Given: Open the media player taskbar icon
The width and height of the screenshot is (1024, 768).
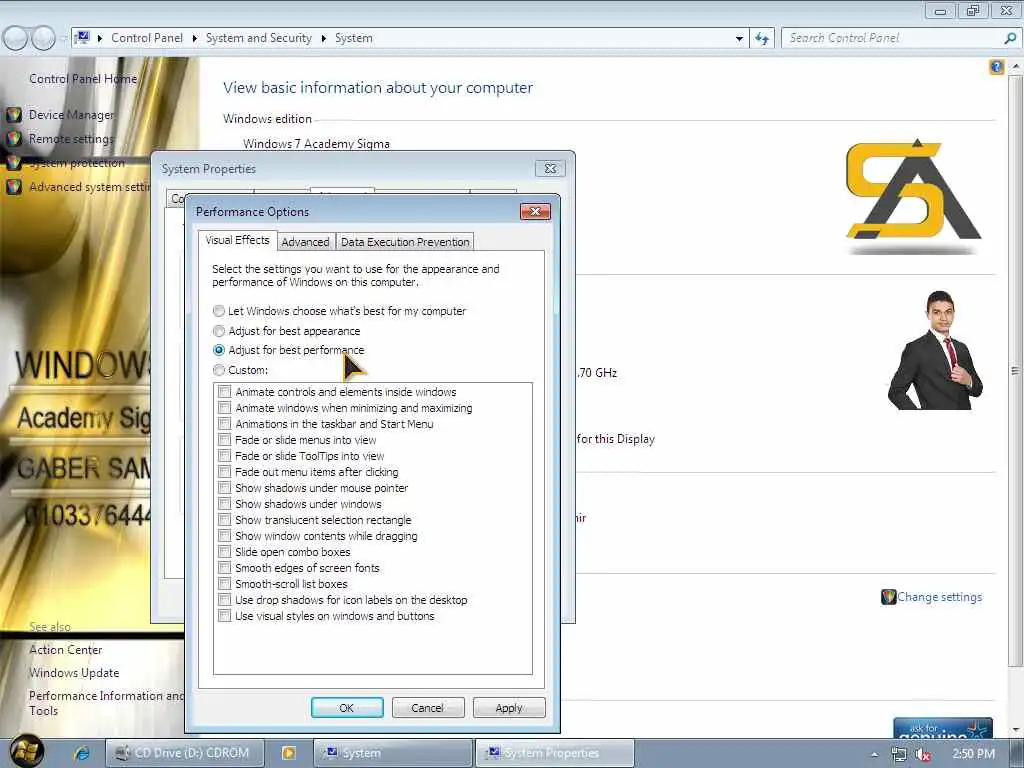Looking at the screenshot, I should click(289, 753).
